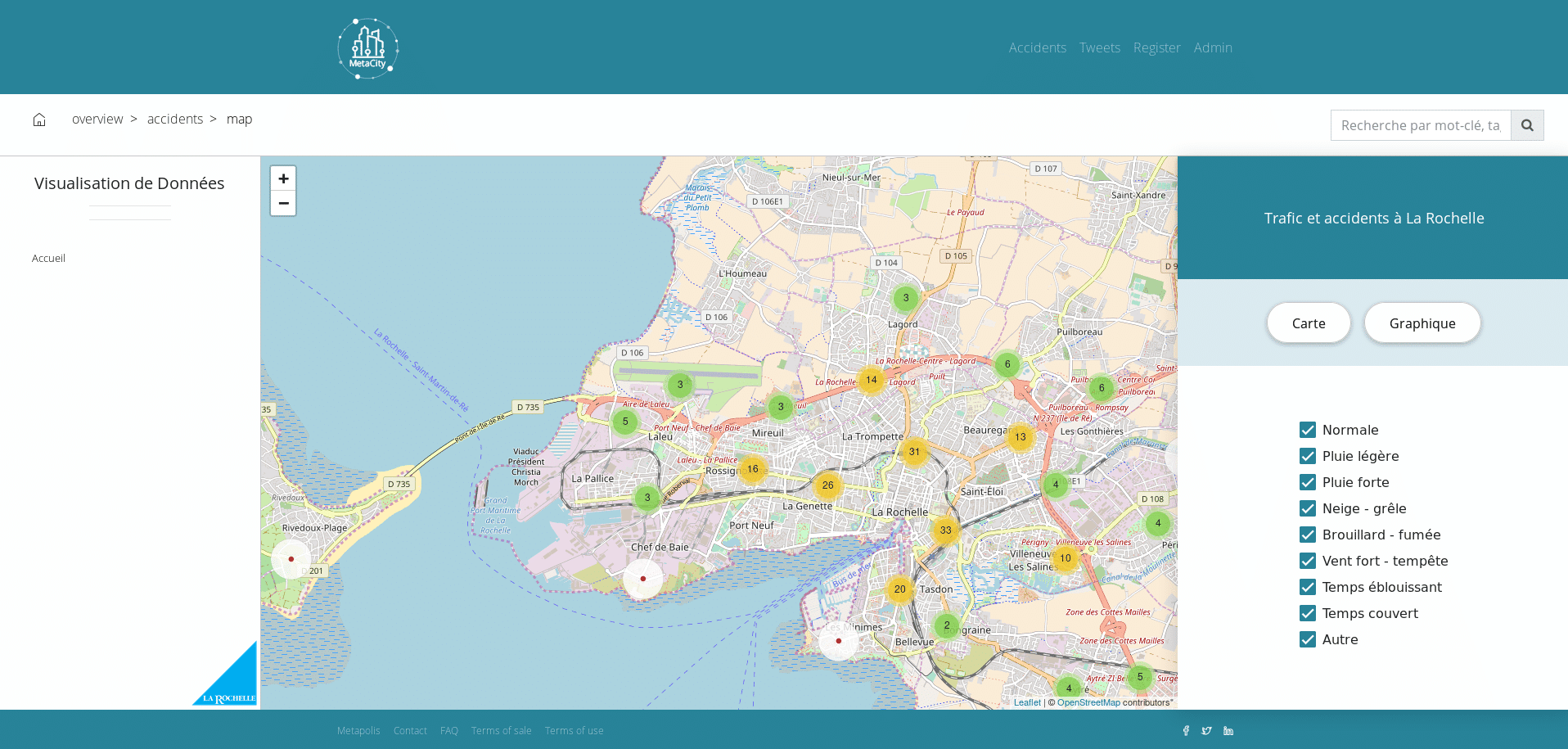Open the LinkedIn icon in the footer
Image resolution: width=1568 pixels, height=749 pixels.
(x=1228, y=730)
